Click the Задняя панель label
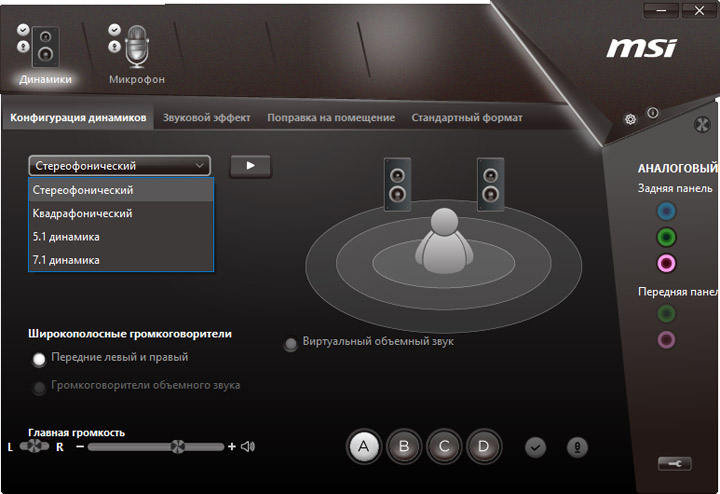Viewport: 720px width, 494px height. [x=675, y=188]
